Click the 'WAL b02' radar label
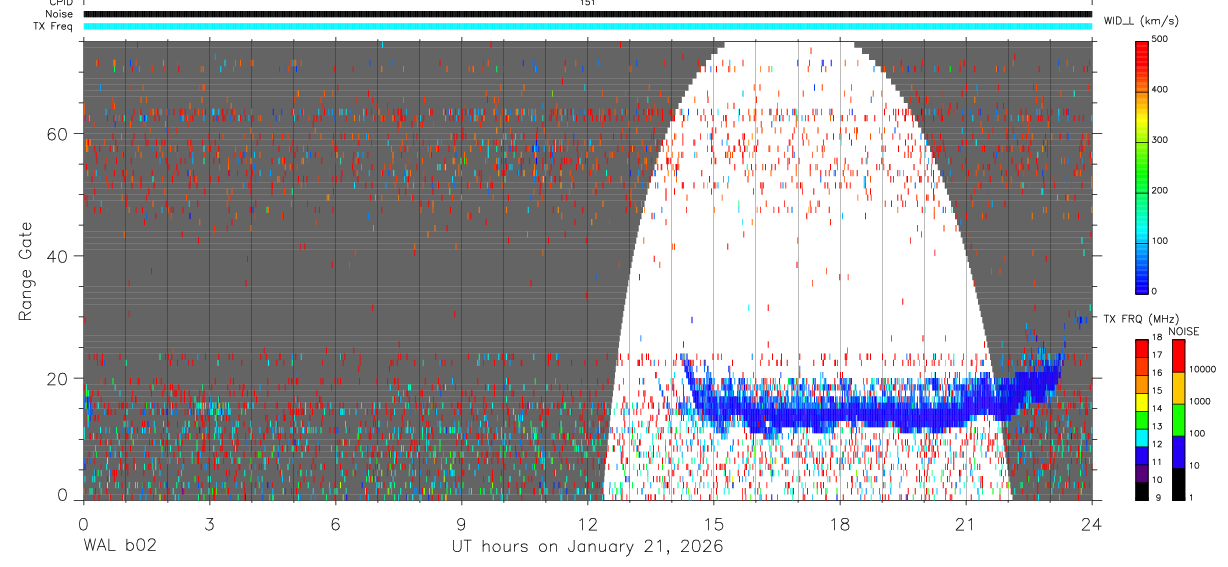 pos(119,547)
